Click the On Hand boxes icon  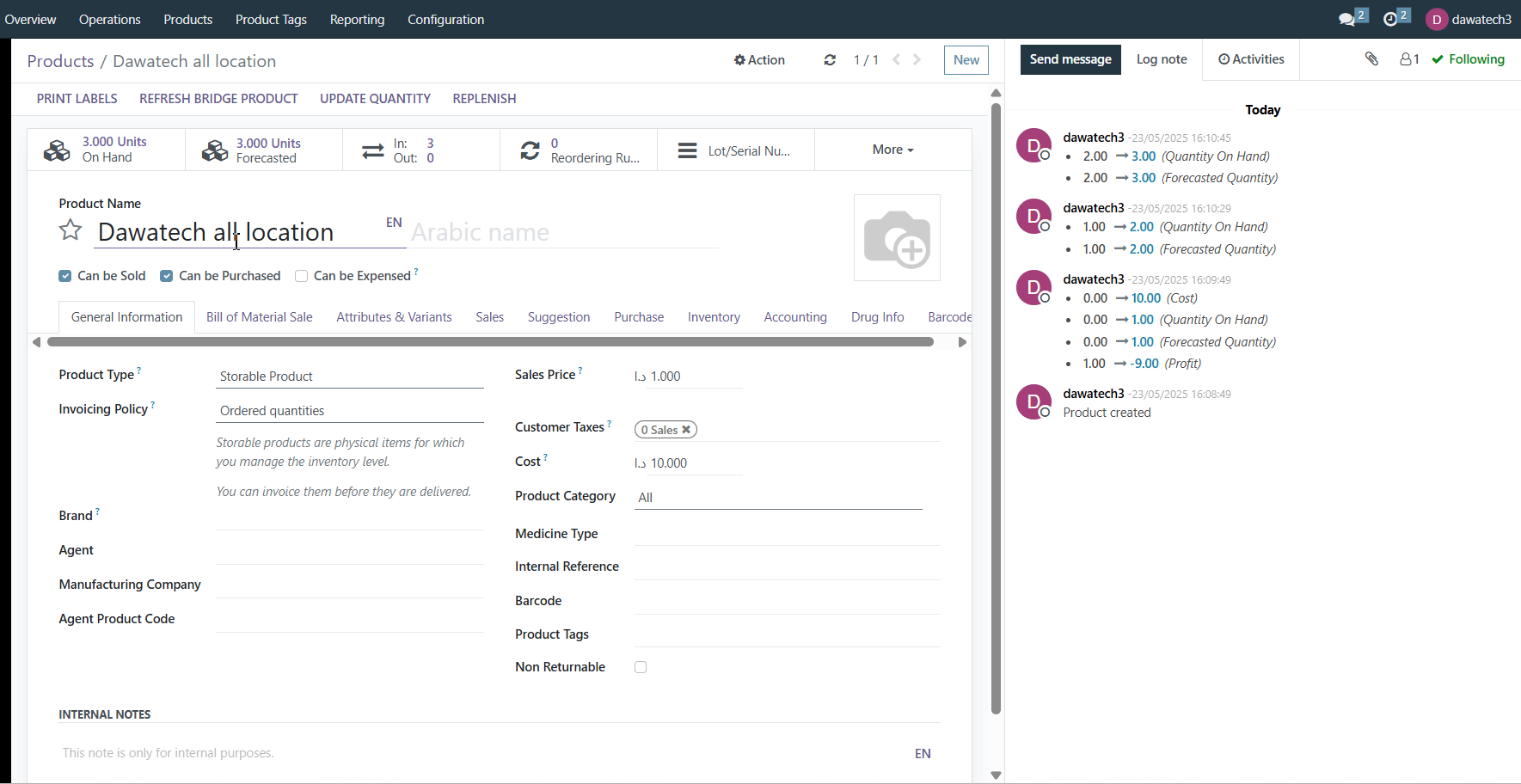[57, 150]
